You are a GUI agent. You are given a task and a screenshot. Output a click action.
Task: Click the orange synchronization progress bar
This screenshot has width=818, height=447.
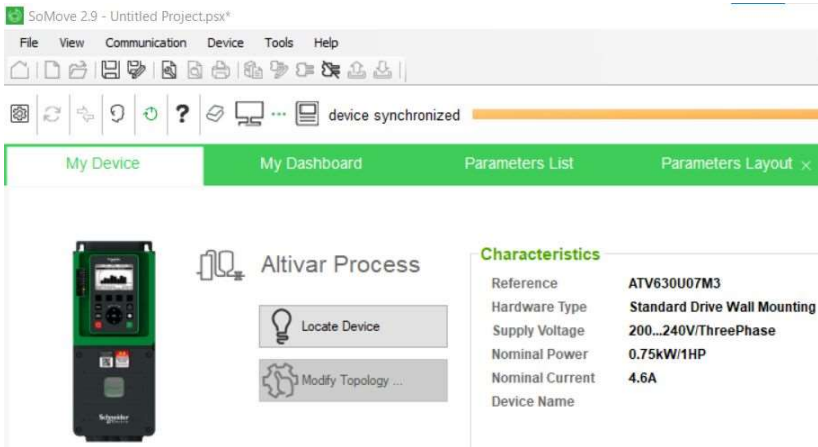click(645, 114)
